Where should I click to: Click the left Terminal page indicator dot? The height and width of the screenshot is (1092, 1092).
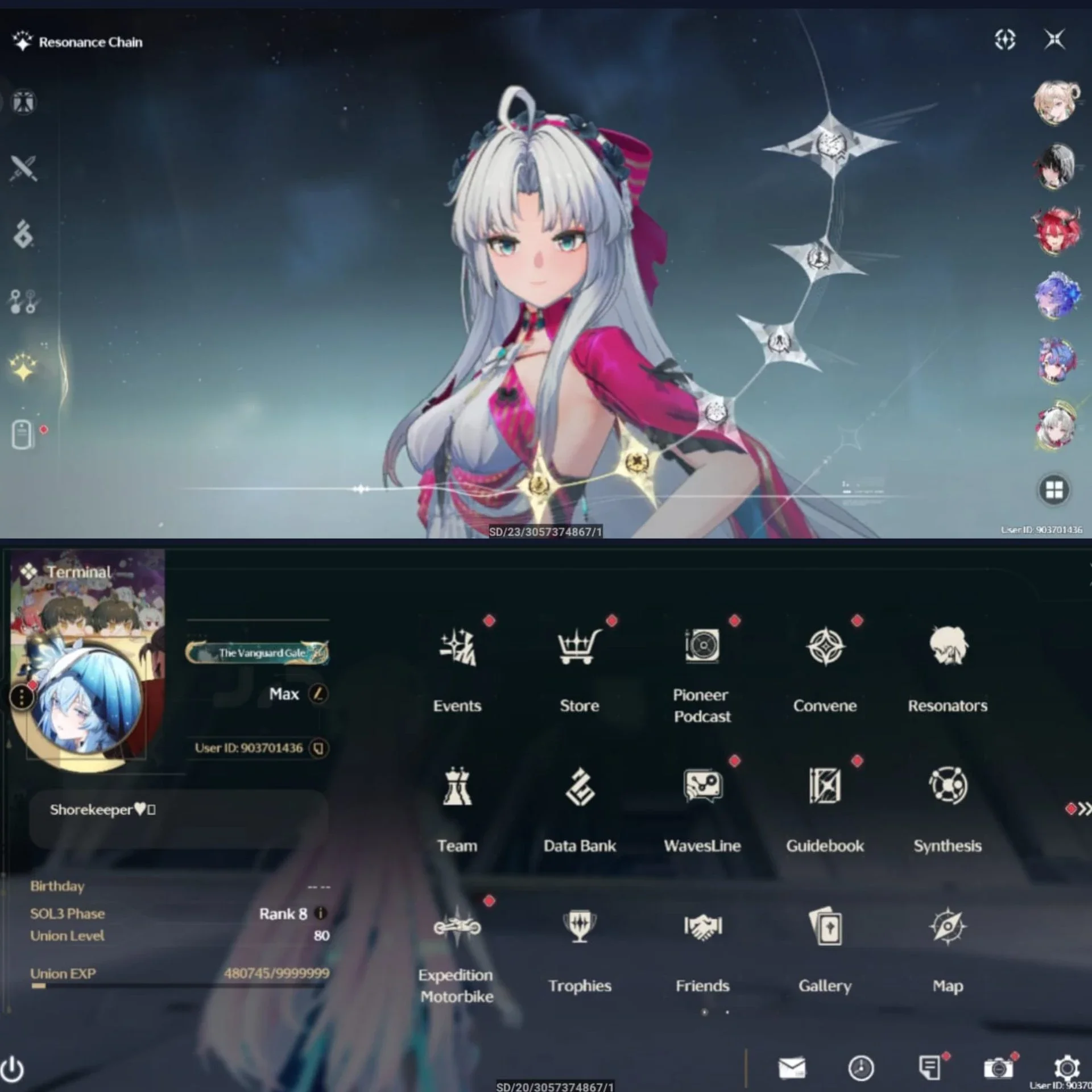[x=705, y=1012]
